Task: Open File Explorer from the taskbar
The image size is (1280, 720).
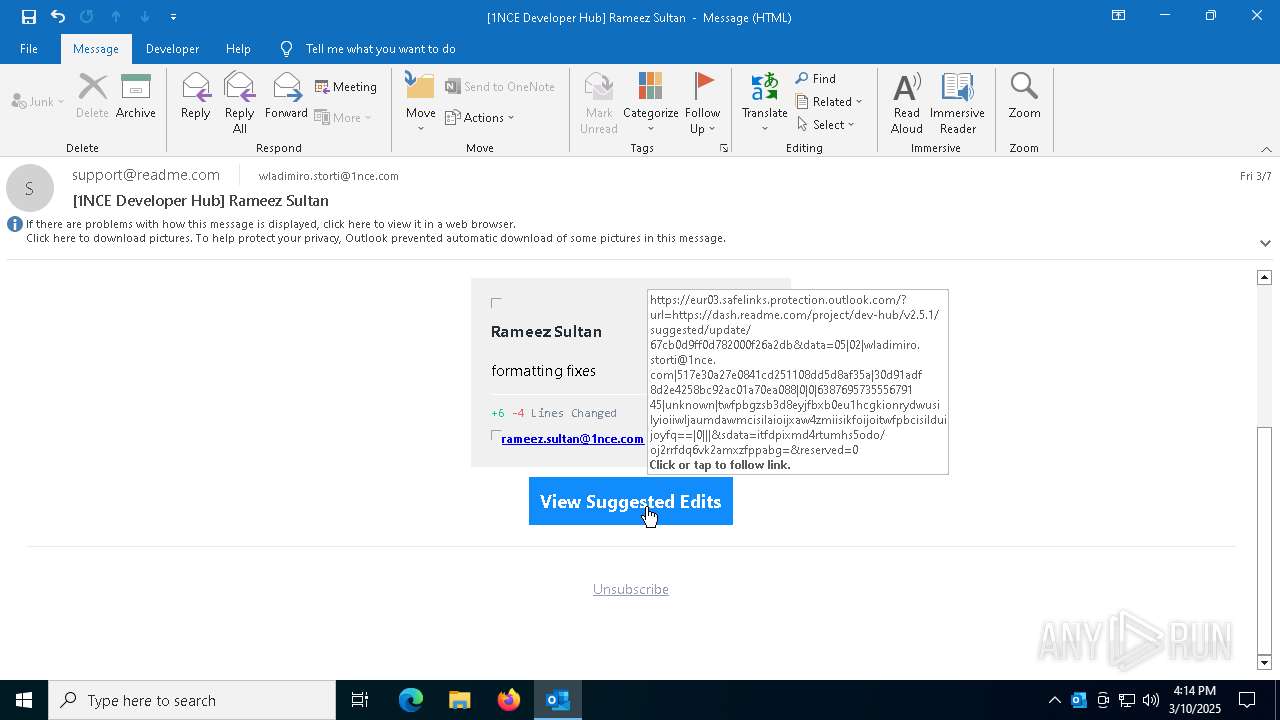Action: 459,700
